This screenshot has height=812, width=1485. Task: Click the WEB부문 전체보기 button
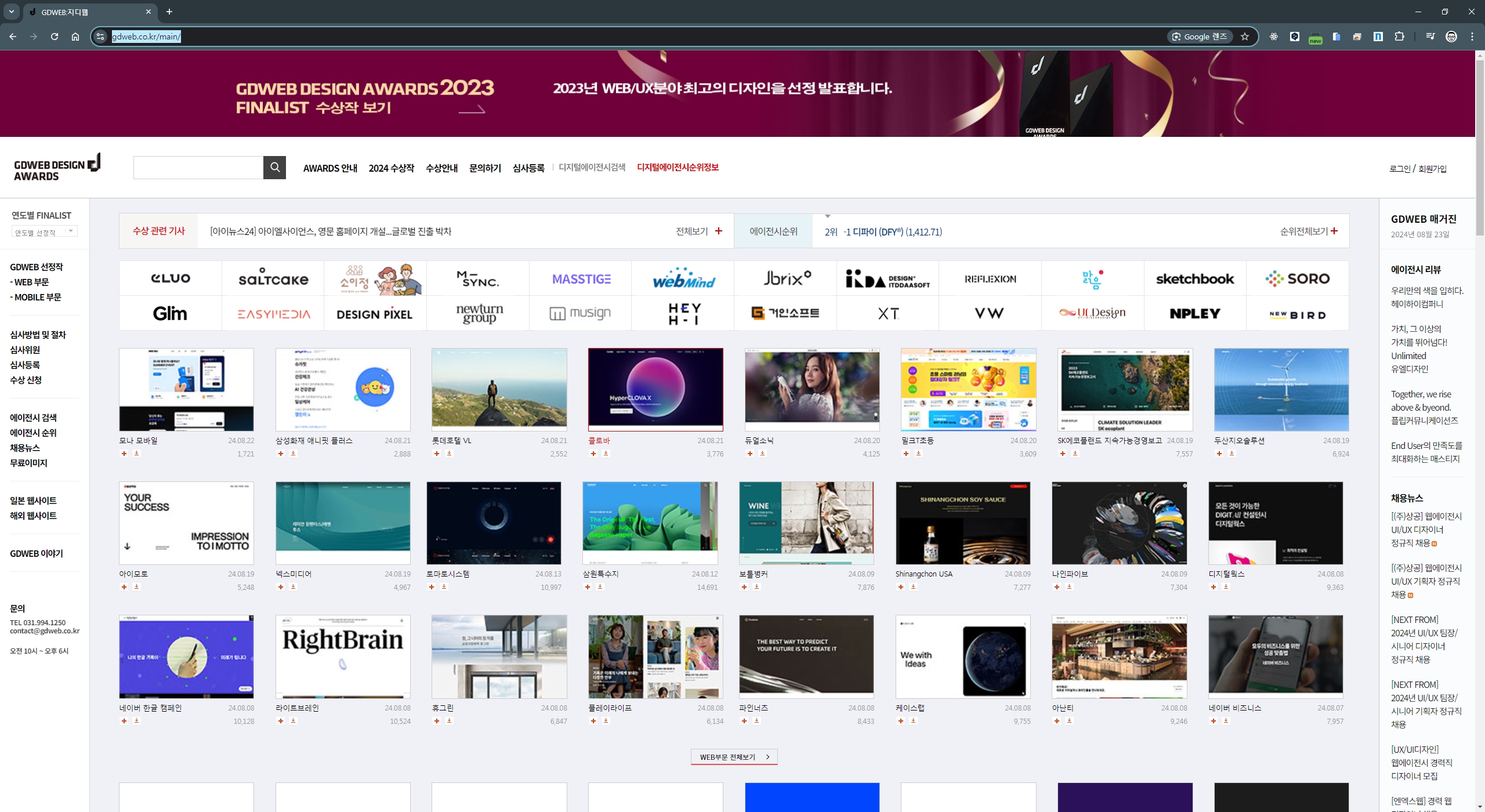734,757
